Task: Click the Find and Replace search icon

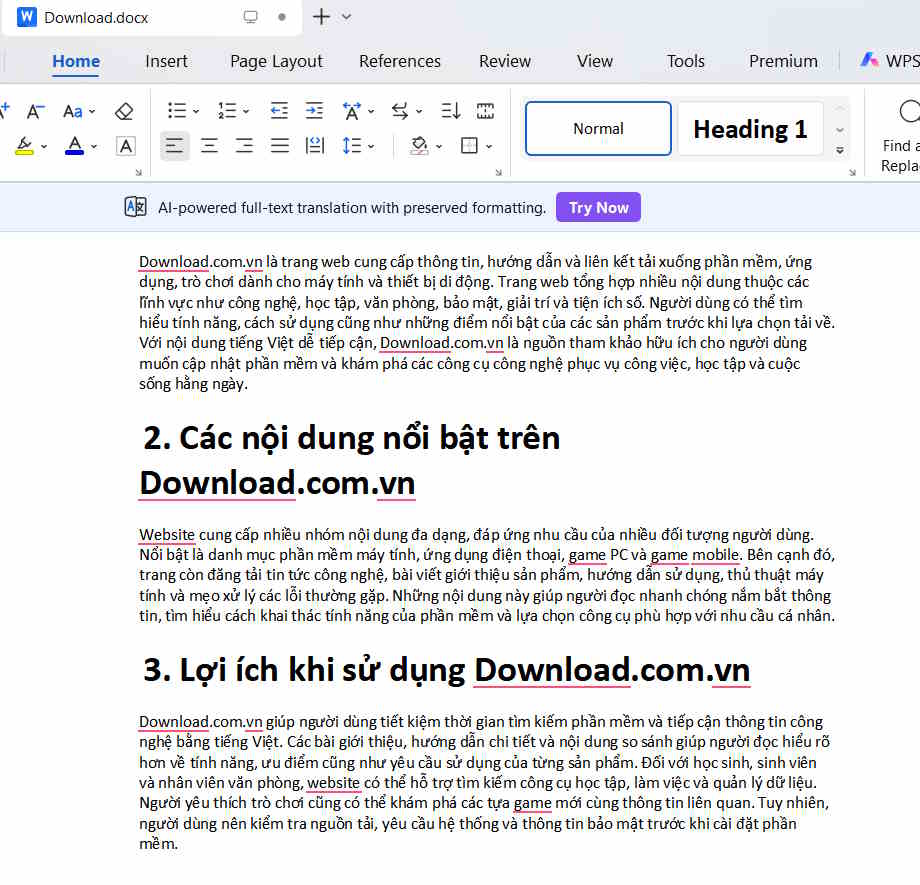Action: [909, 111]
